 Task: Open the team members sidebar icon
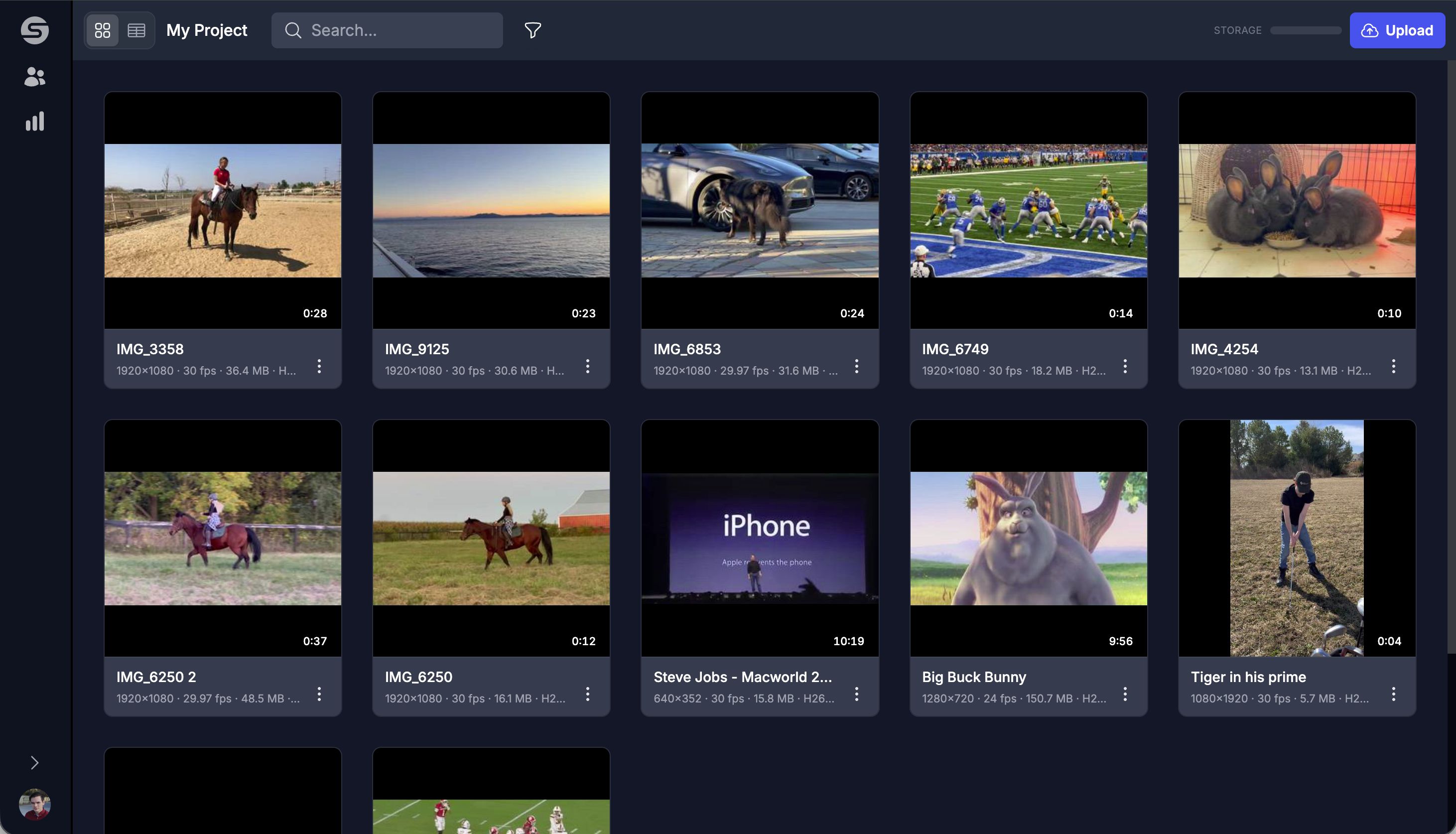34,76
